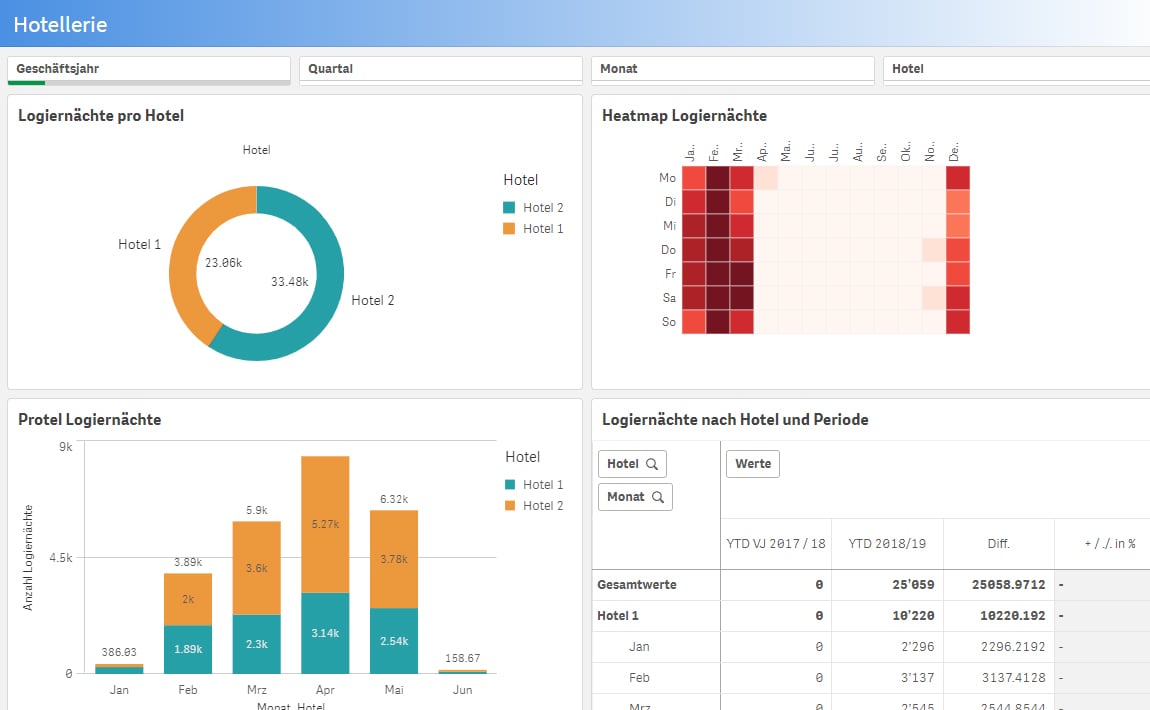This screenshot has height=710, width=1150.
Task: Click the 23.06k value label in donut
Action: (224, 263)
